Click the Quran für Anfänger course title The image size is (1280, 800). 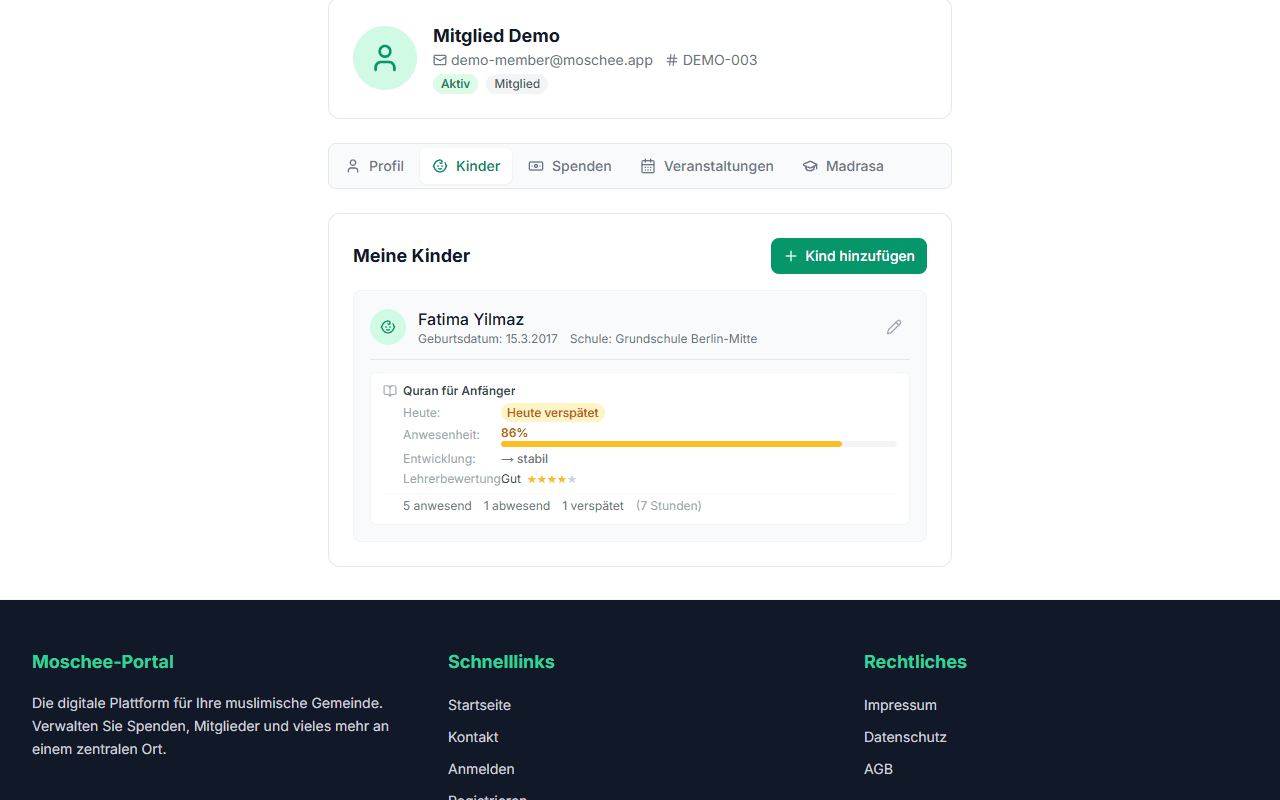459,391
